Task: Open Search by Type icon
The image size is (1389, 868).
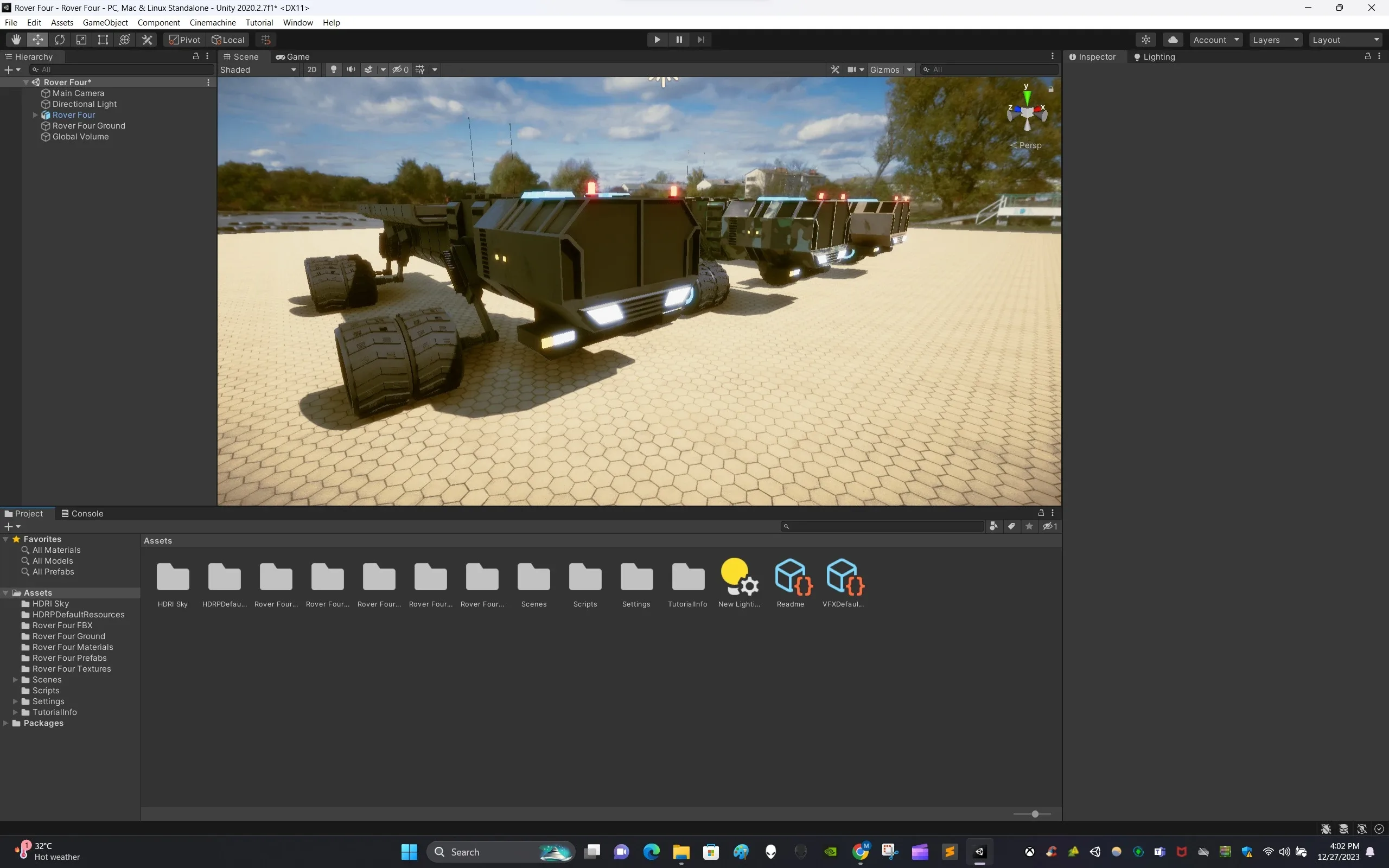Action: (x=993, y=526)
